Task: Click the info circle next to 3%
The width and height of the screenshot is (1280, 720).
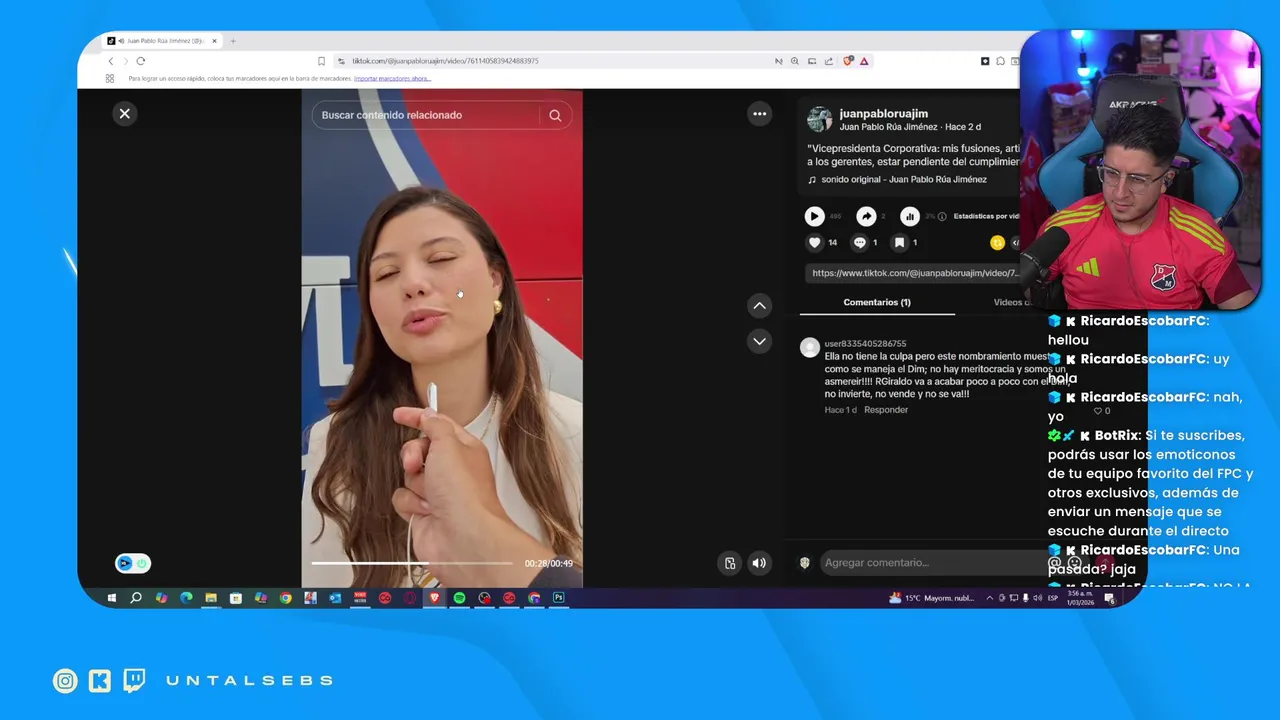Action: point(942,216)
